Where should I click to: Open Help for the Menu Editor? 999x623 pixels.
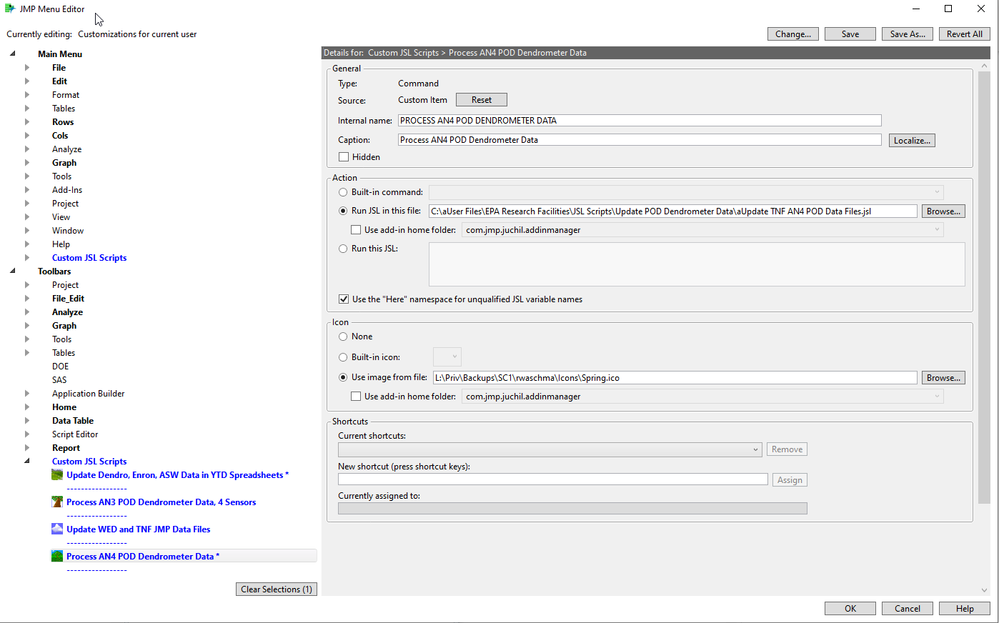coord(965,608)
